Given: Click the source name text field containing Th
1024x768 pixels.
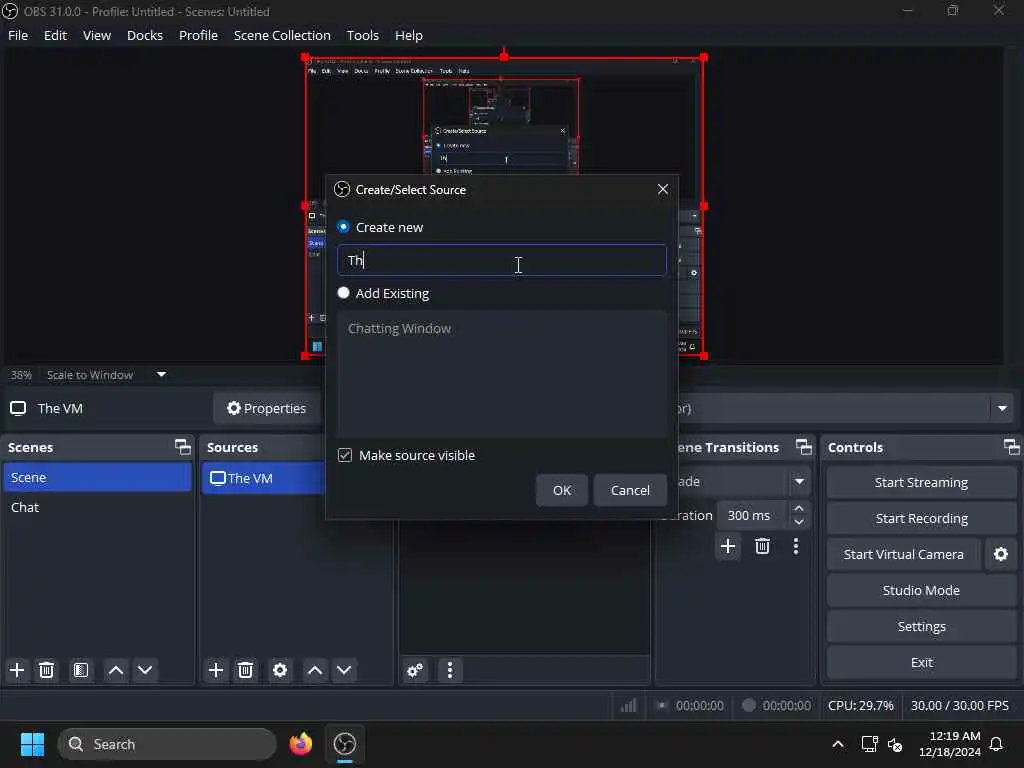Looking at the screenshot, I should coord(502,260).
